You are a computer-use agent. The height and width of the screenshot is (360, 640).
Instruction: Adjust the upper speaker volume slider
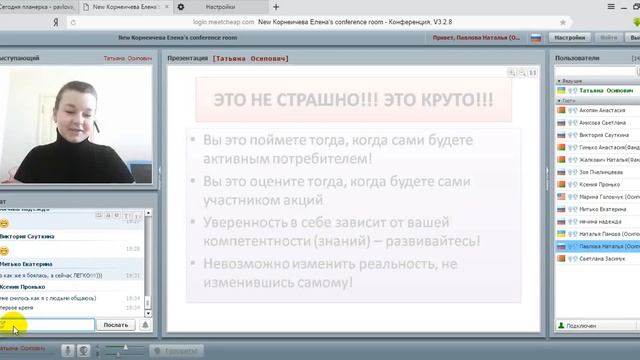click(124, 347)
